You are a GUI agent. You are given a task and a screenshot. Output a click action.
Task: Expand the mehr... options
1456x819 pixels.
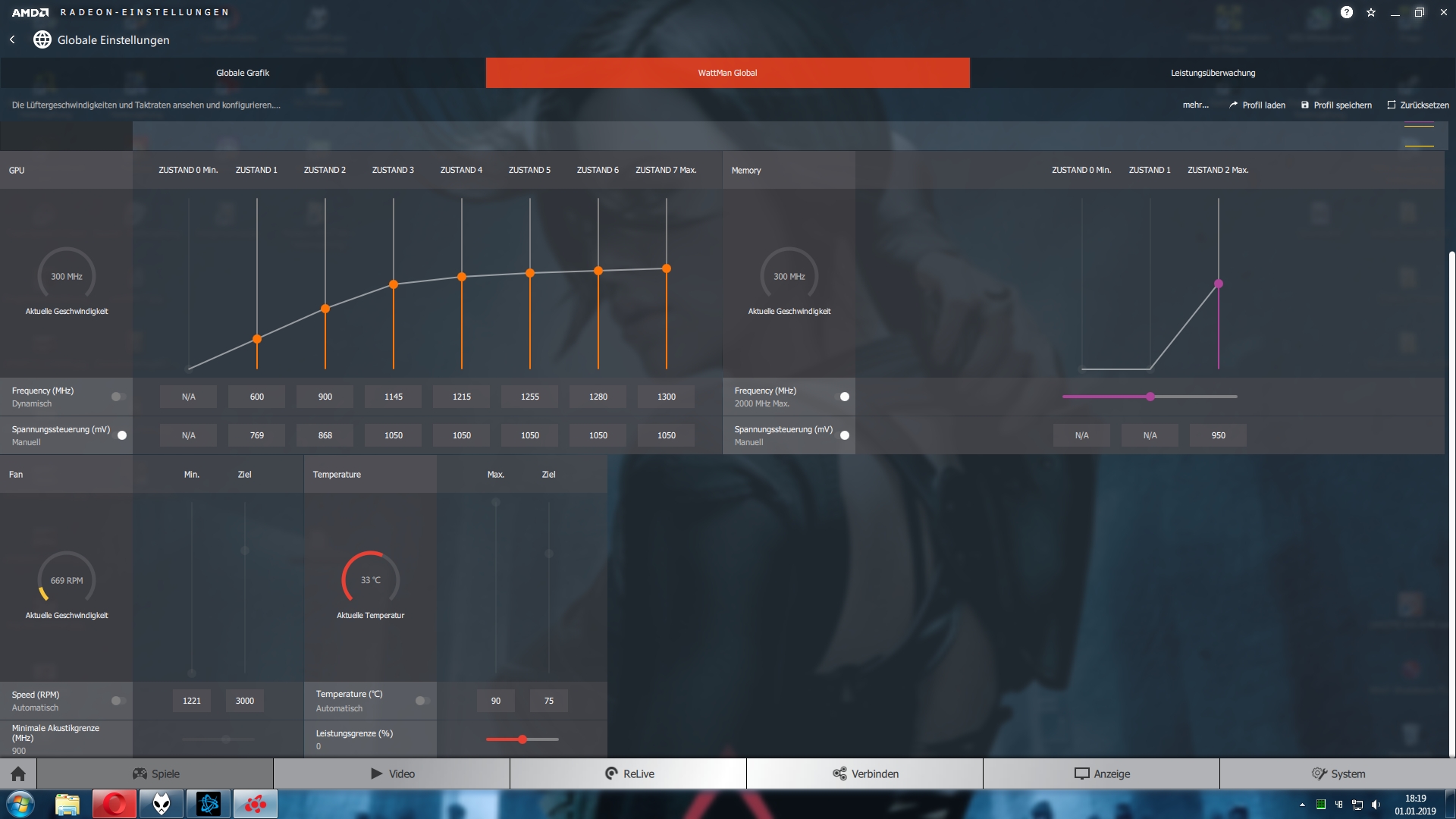[1195, 105]
